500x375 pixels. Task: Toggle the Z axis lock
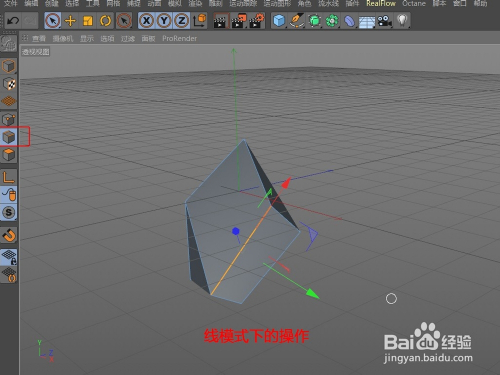(181, 21)
